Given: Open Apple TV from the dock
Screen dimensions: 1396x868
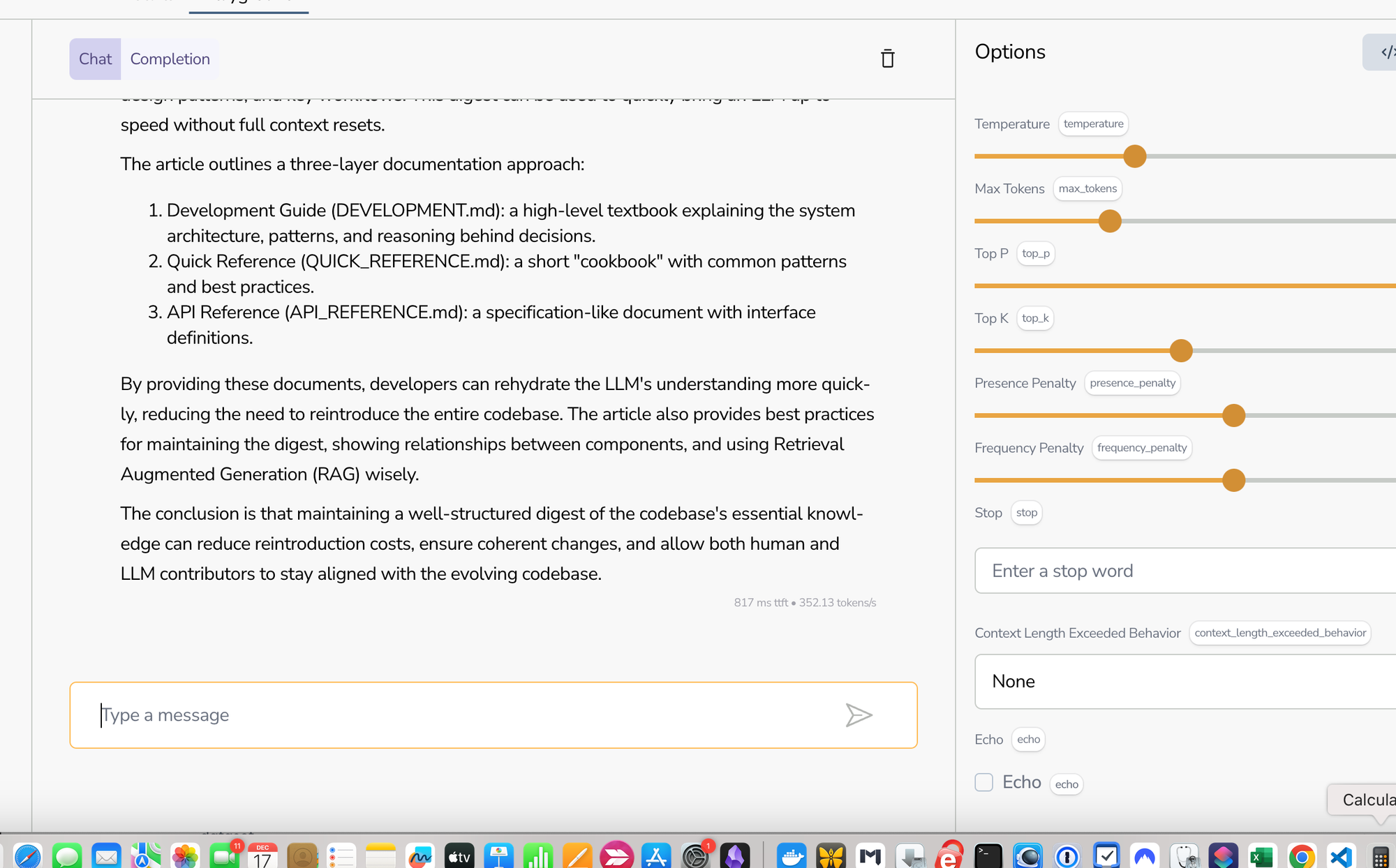Looking at the screenshot, I should pyautogui.click(x=459, y=855).
